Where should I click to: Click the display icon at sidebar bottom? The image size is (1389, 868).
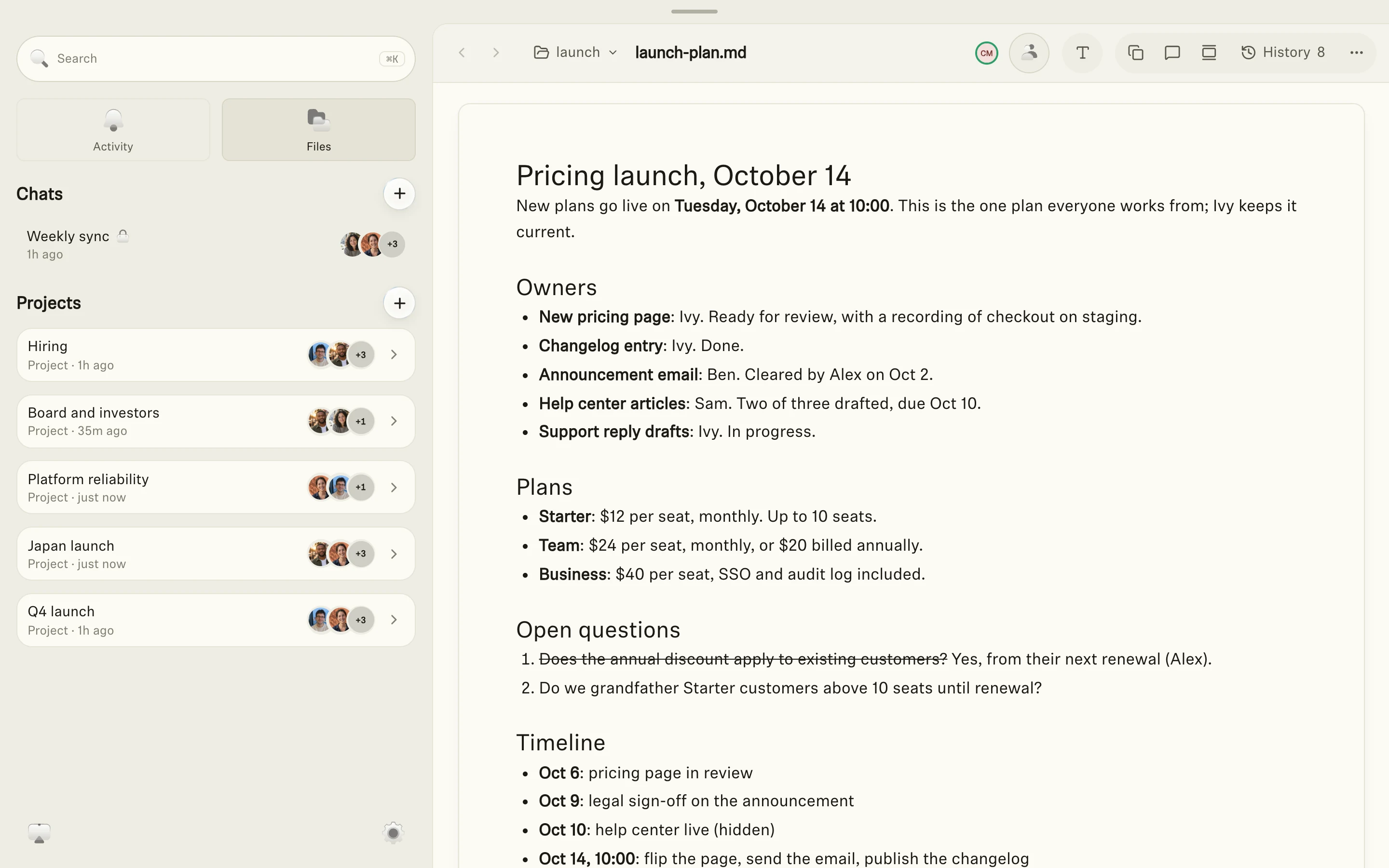[x=39, y=833]
